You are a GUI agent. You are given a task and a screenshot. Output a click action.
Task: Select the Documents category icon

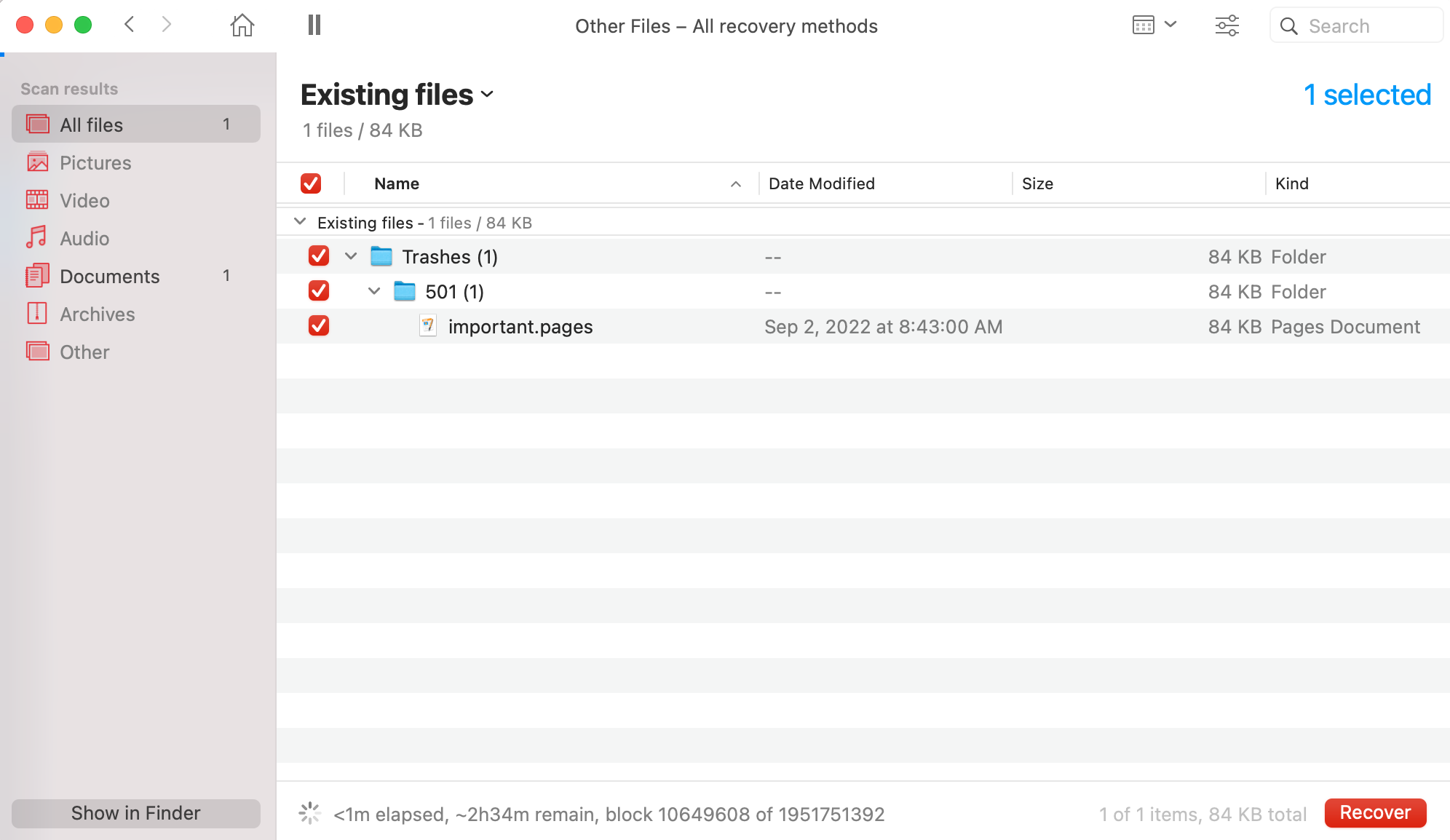[x=36, y=275]
